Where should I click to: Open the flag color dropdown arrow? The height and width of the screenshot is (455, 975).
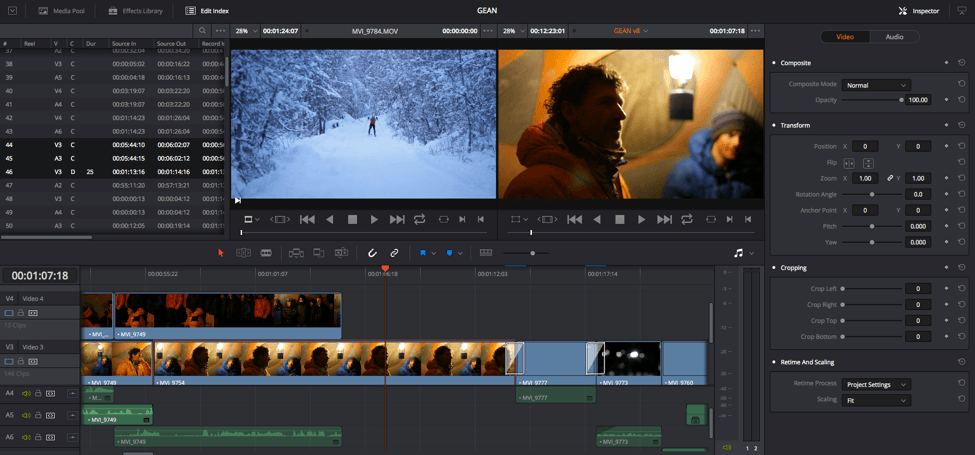coord(433,254)
